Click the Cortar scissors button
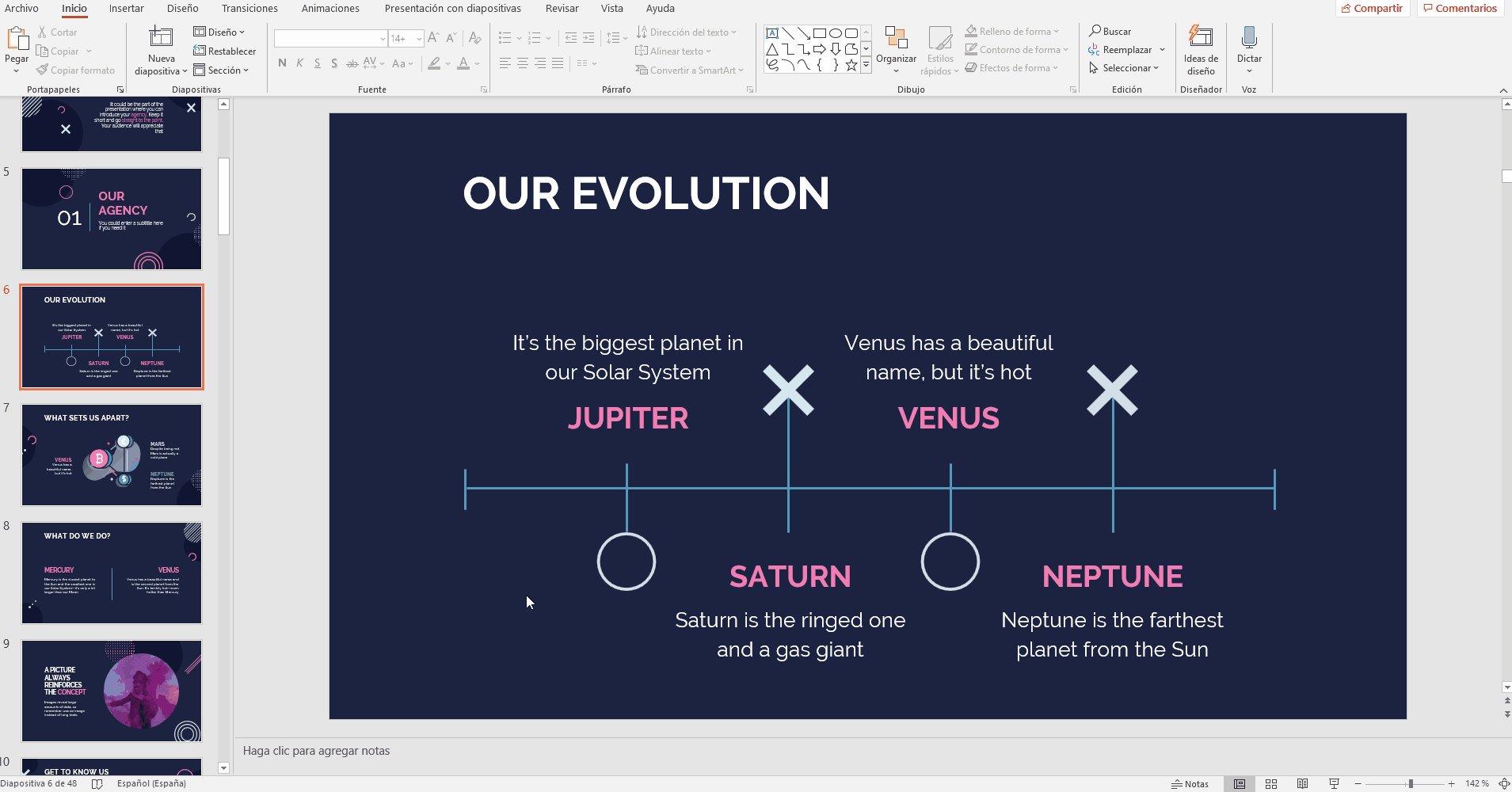 57,32
